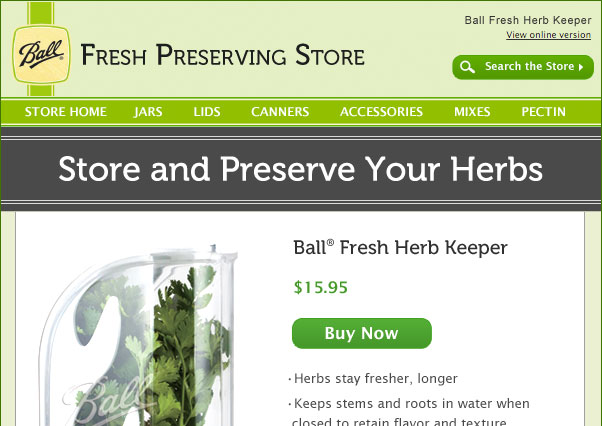This screenshot has height=426, width=602.
Task: Click the Ball Fresh Herb Keeper product title
Action: coord(400,248)
